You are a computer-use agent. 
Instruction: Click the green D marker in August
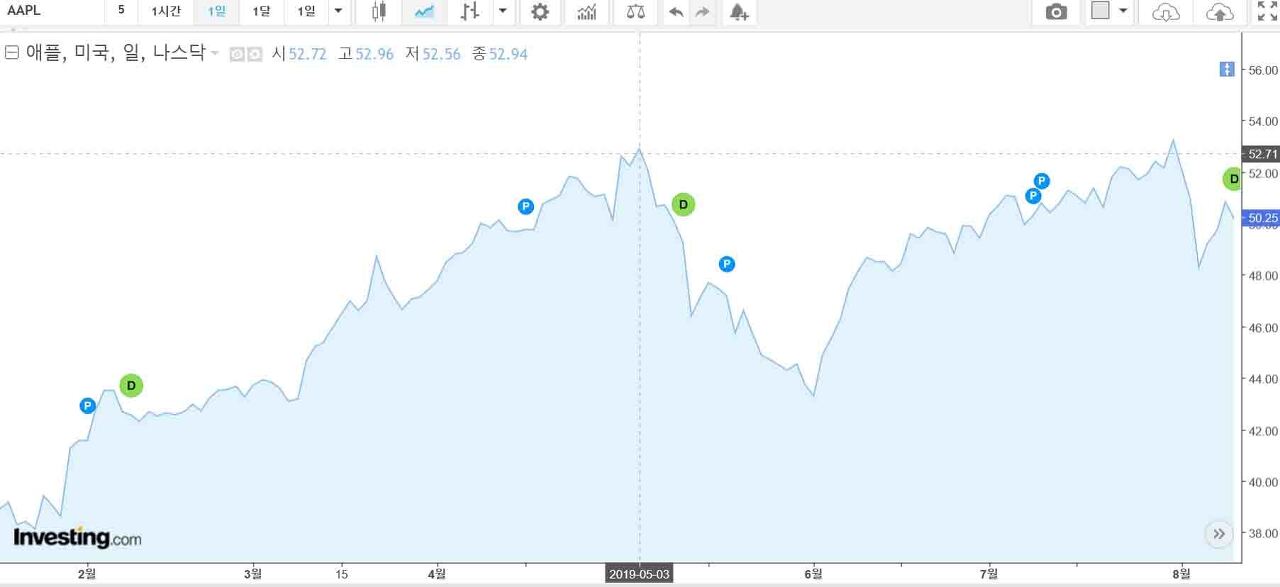(x=1232, y=179)
